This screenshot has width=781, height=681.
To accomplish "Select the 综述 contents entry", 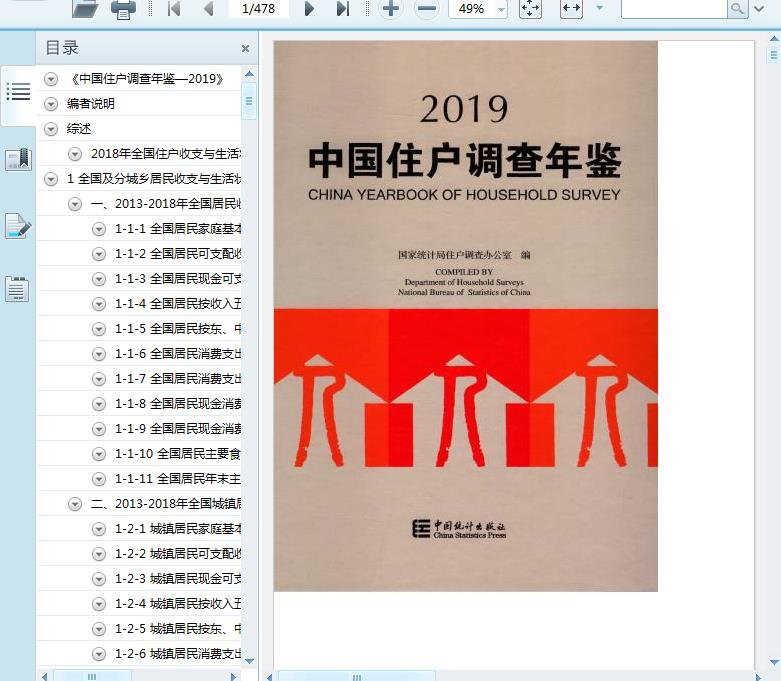I will tap(79, 129).
